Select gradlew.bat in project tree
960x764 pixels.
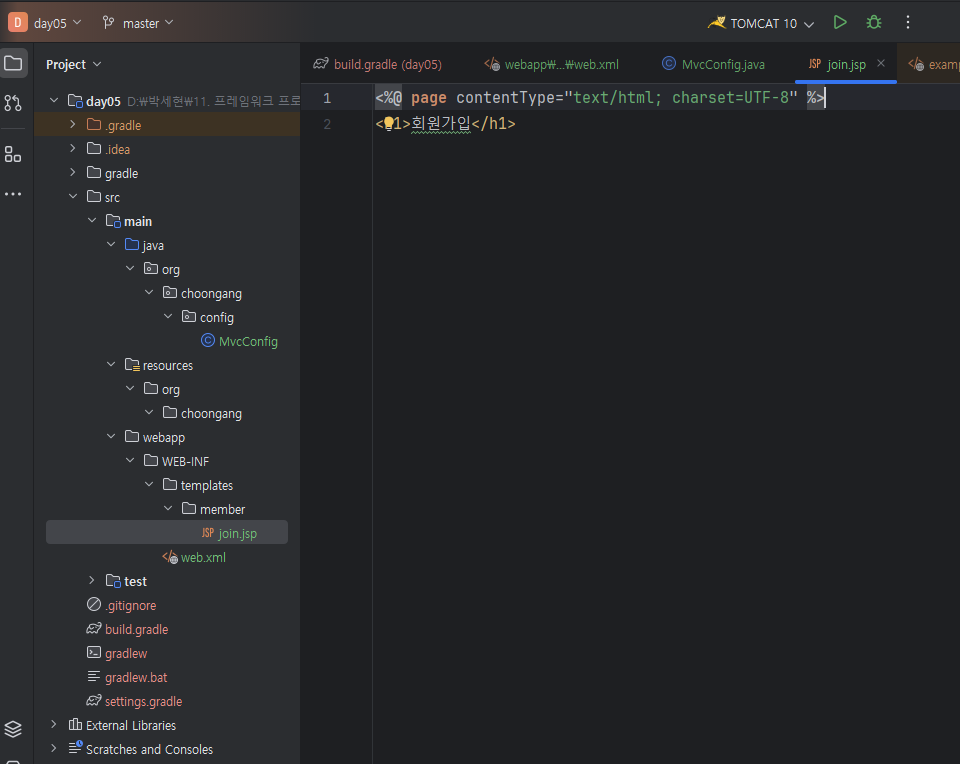coord(136,678)
